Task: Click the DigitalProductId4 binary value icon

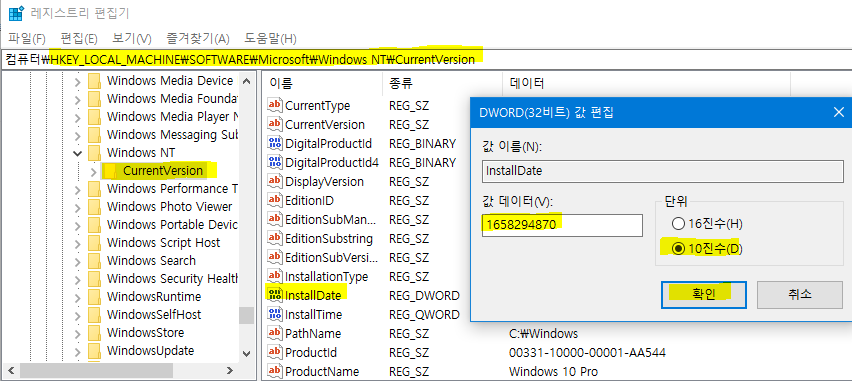Action: pos(275,163)
